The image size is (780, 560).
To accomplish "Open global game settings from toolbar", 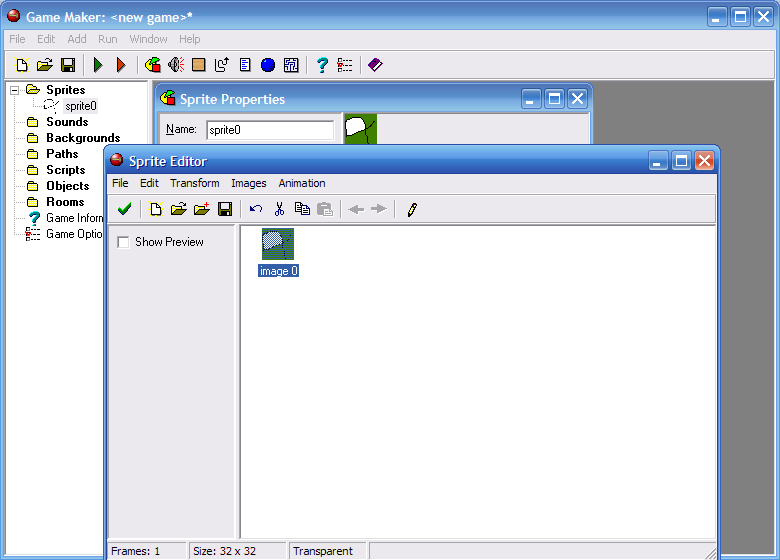I will (x=345, y=65).
